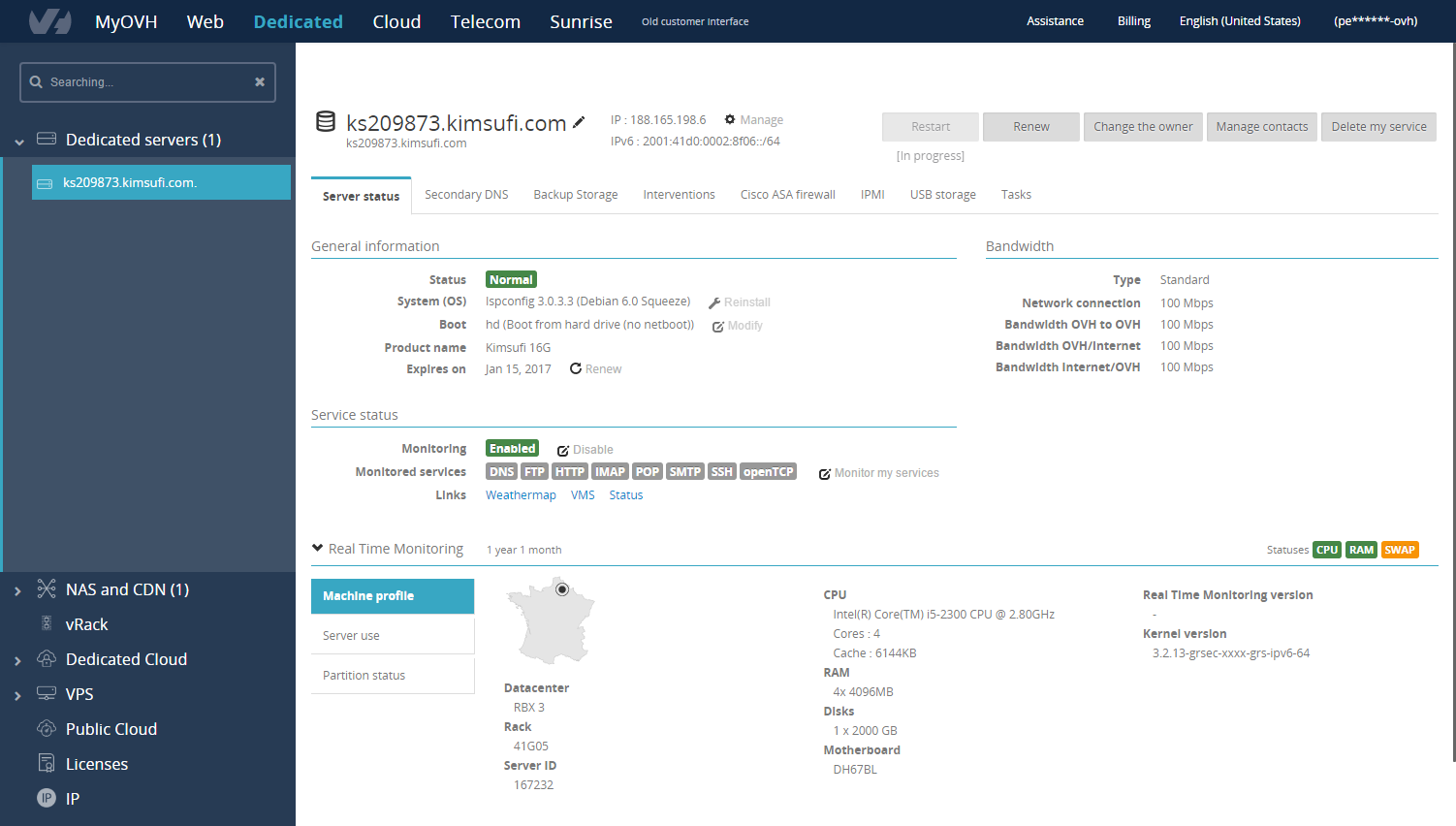Click Change the owner button
This screenshot has height=826, width=1456.
click(1144, 127)
